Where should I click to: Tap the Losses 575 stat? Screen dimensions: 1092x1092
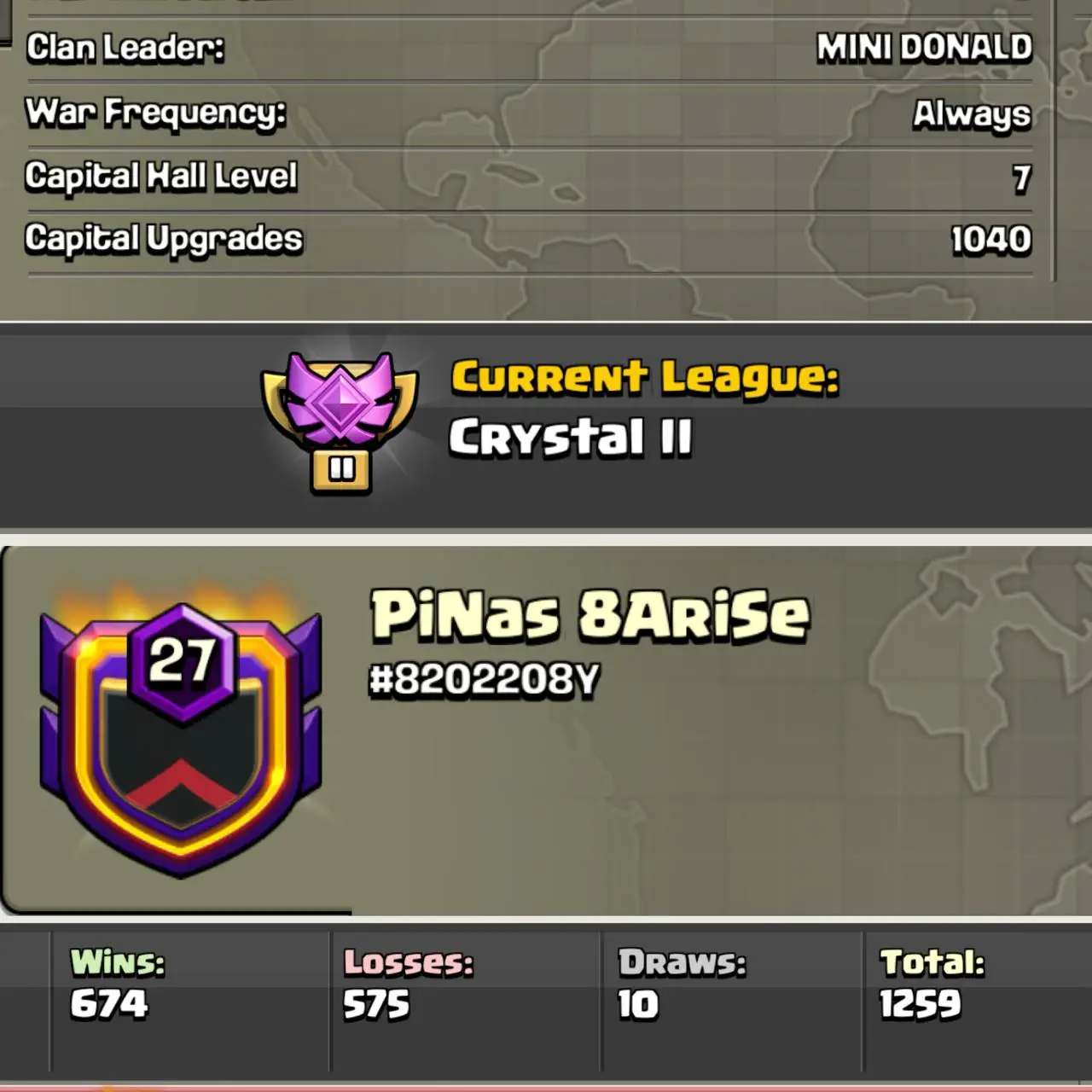point(408,985)
